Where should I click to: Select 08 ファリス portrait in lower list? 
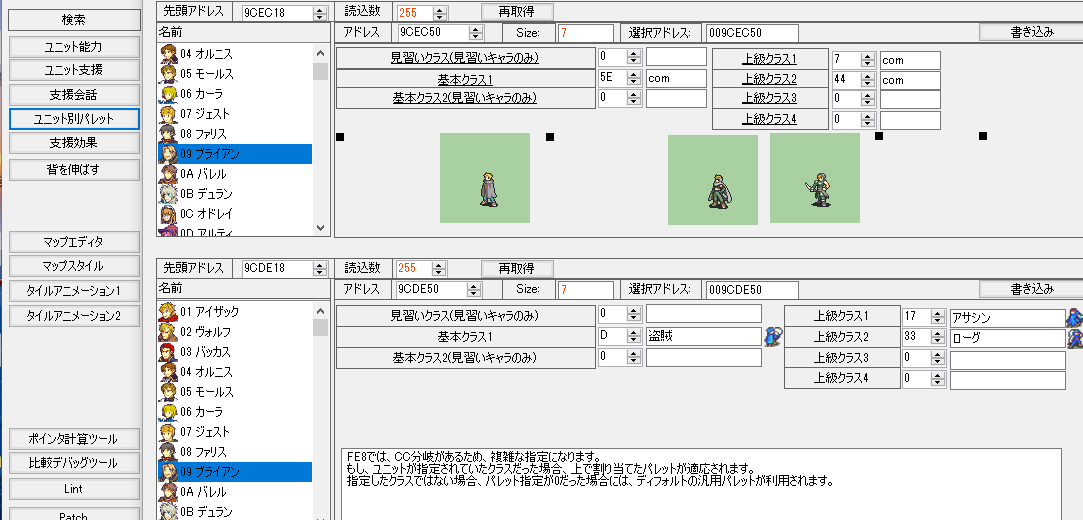(168, 452)
